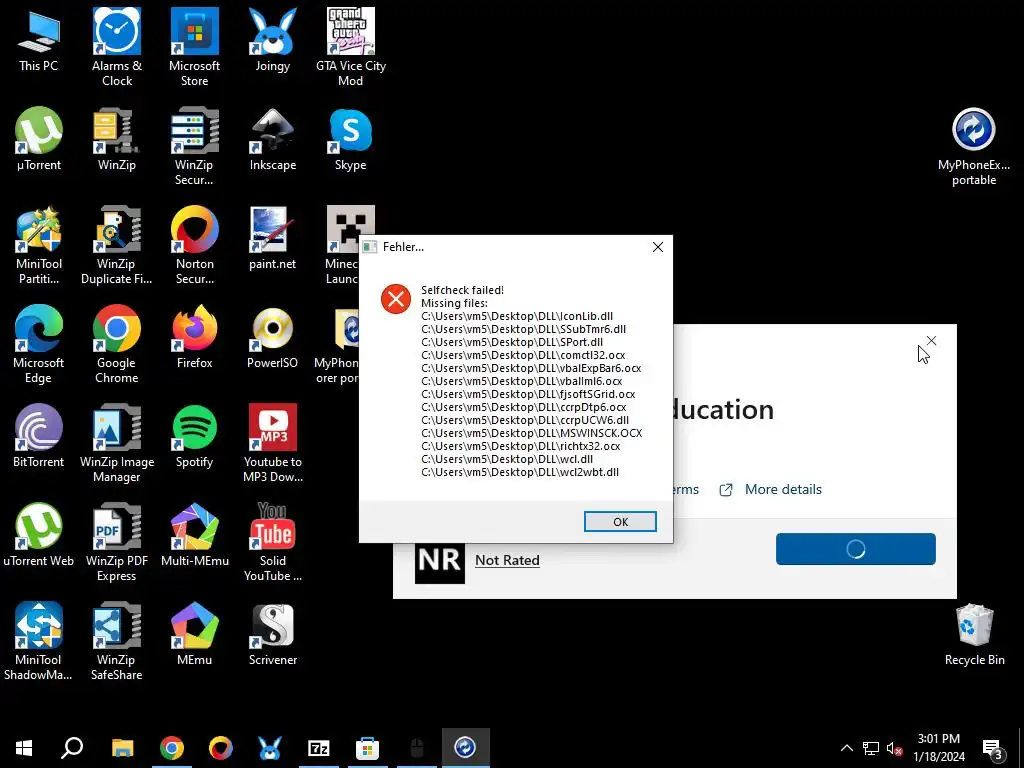
Task: Show hidden system tray icons
Action: (x=846, y=748)
